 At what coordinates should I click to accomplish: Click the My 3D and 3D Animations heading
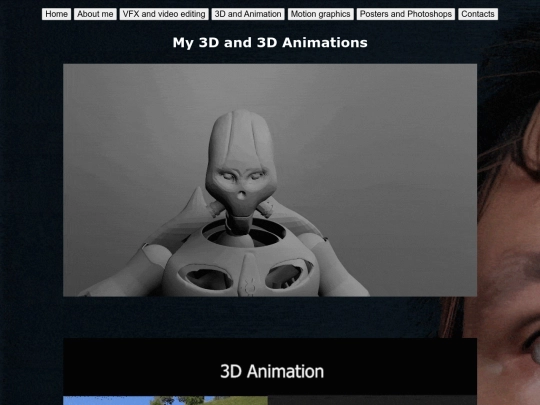click(x=270, y=43)
